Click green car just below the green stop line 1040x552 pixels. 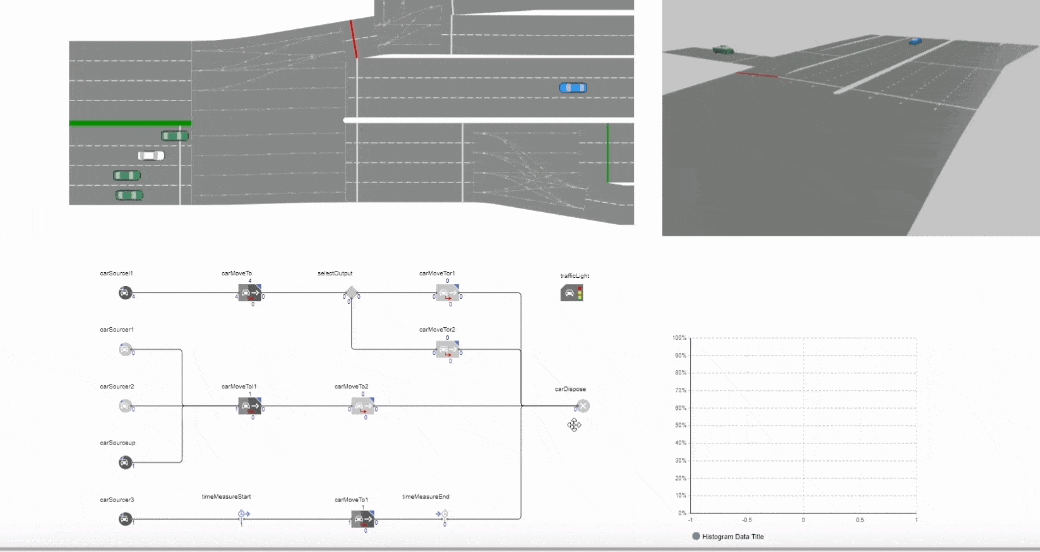pyautogui.click(x=175, y=136)
